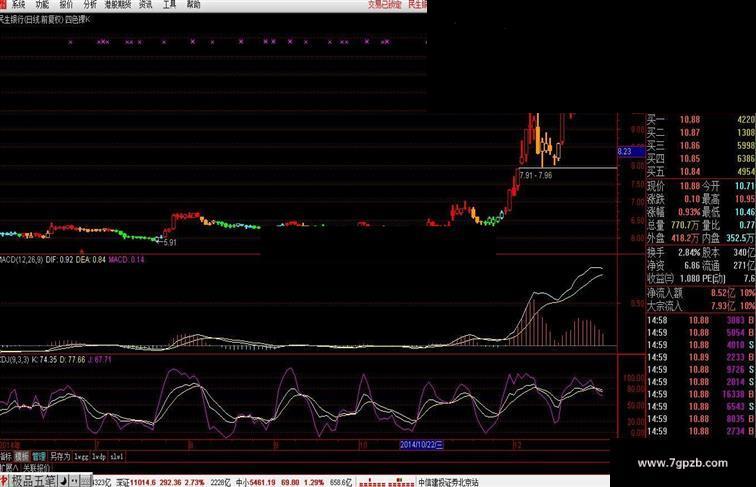Select the lwgg template tab
The image size is (756, 487).
tap(81, 456)
